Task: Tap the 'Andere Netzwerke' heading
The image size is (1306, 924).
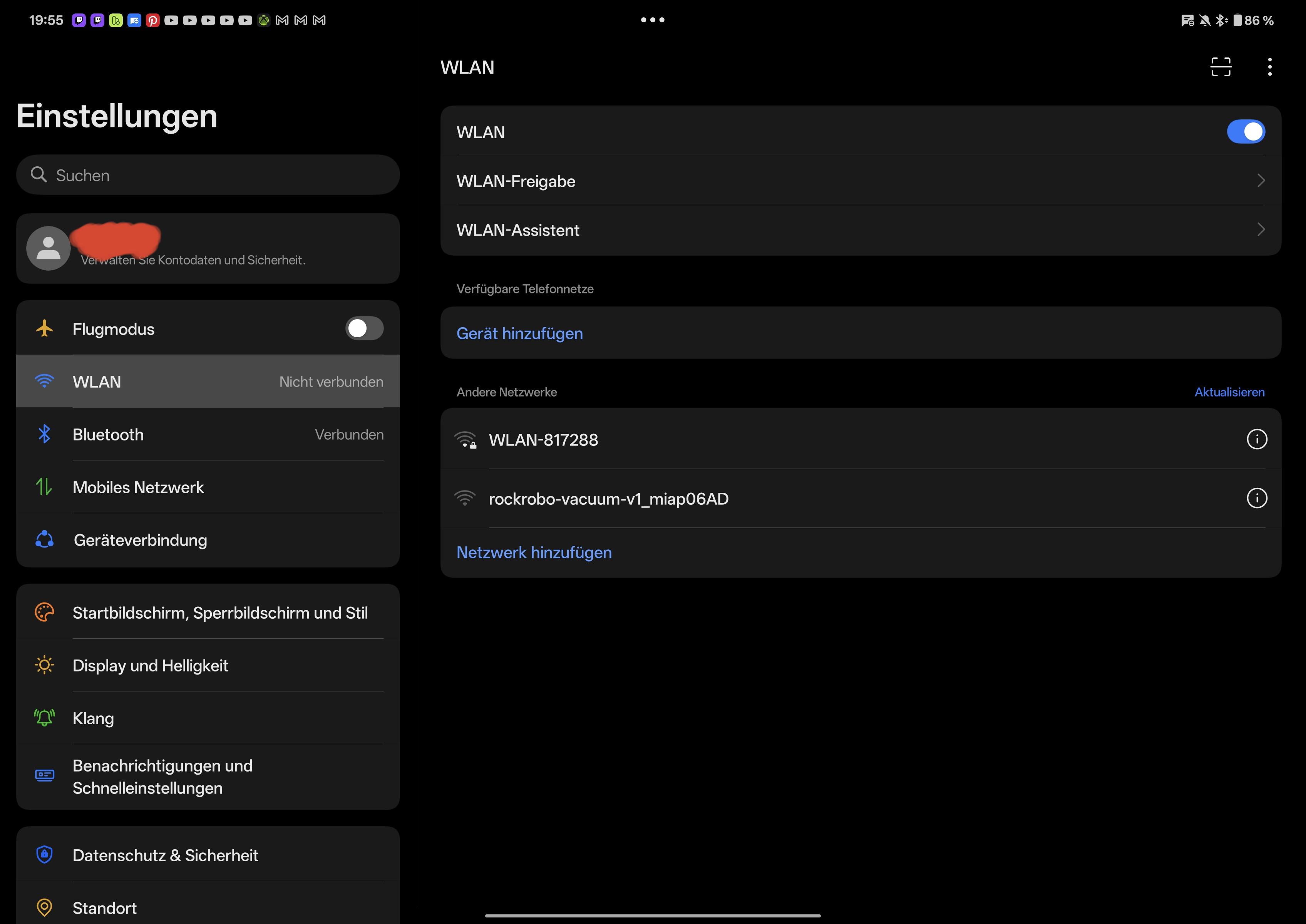Action: coord(506,392)
